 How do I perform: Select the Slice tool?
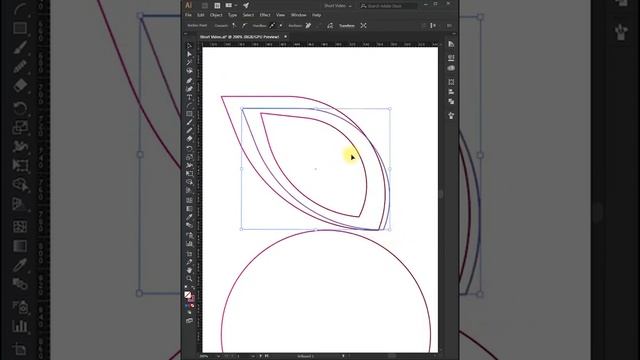pos(189,262)
